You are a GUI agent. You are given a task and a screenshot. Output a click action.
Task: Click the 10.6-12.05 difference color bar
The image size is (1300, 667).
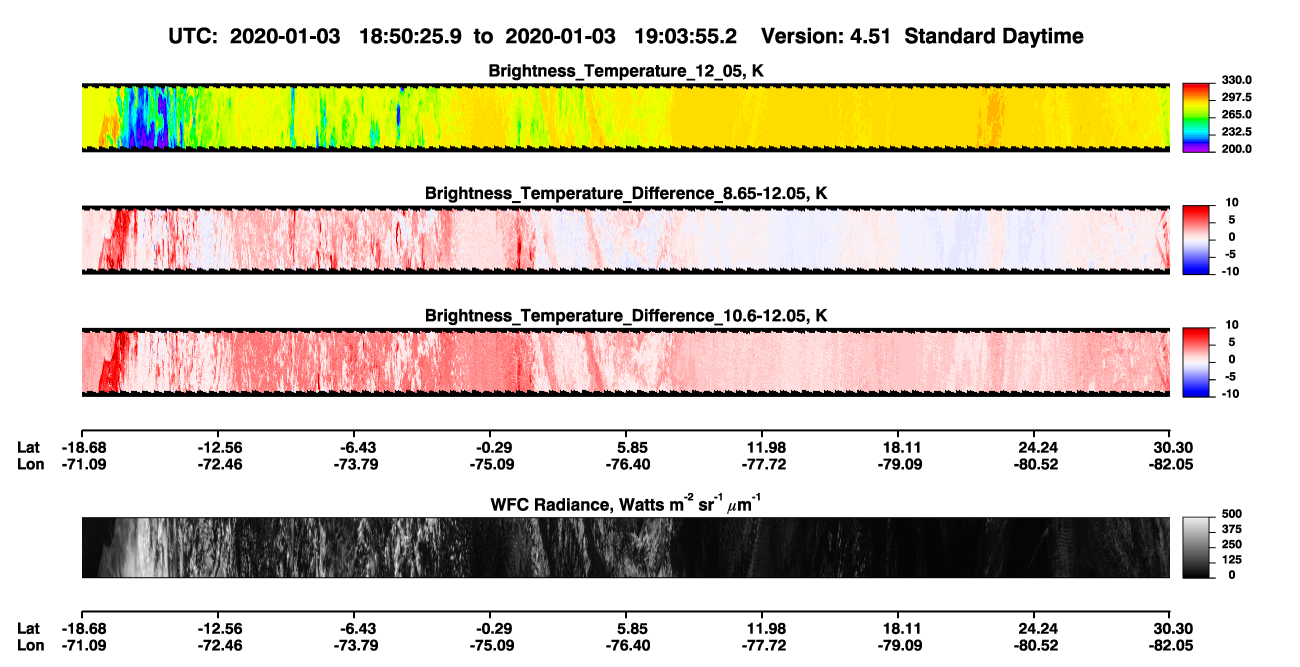tap(1197, 360)
